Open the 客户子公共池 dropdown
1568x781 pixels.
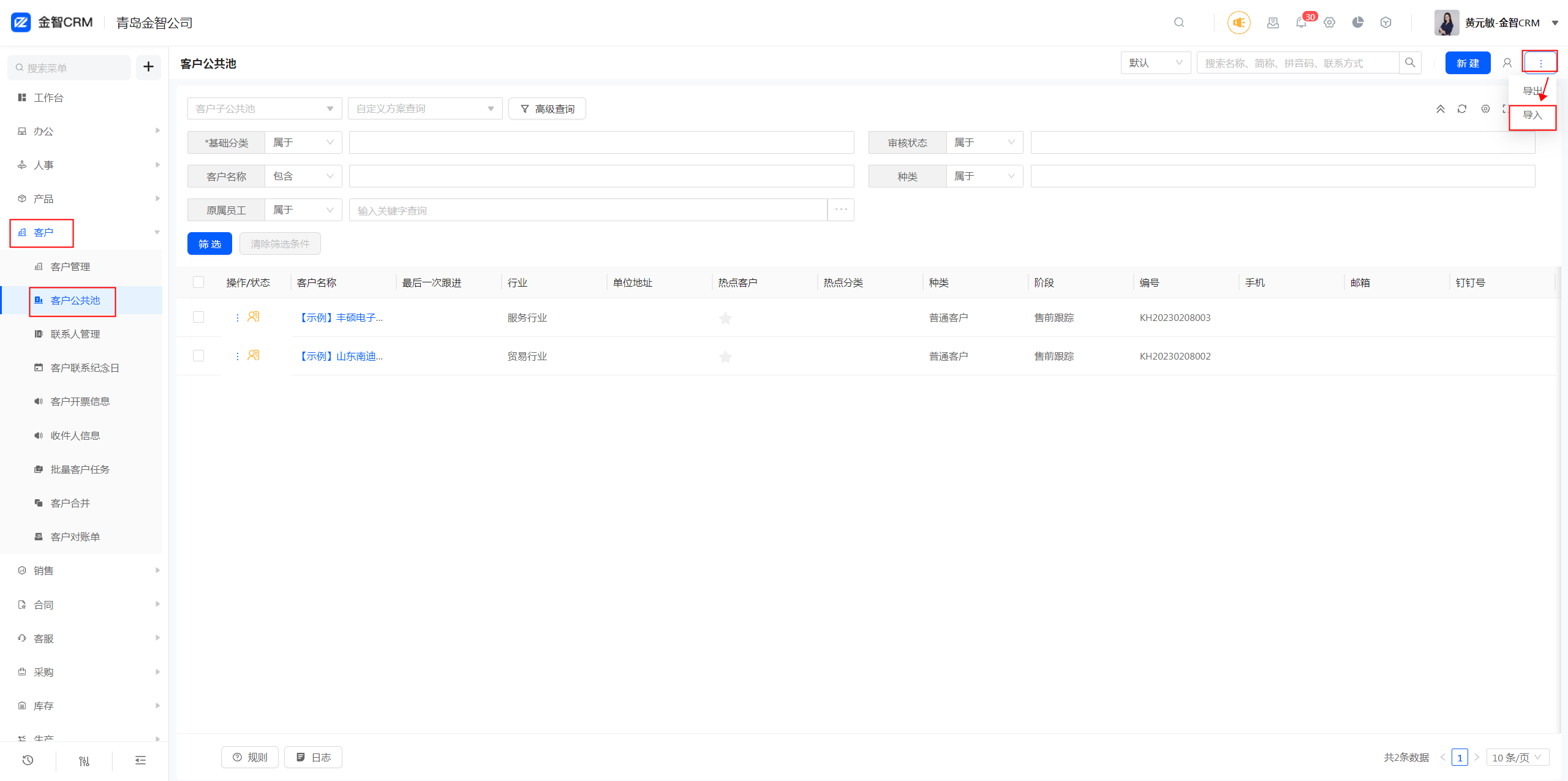pos(264,109)
